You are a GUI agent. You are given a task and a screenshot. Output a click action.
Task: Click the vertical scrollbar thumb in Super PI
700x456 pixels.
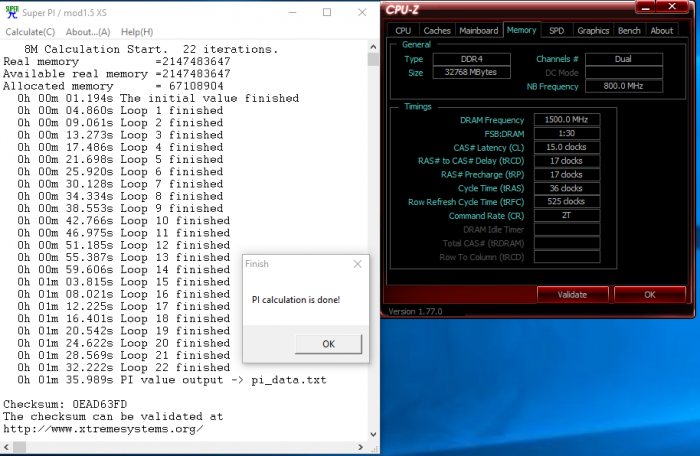tap(373, 59)
